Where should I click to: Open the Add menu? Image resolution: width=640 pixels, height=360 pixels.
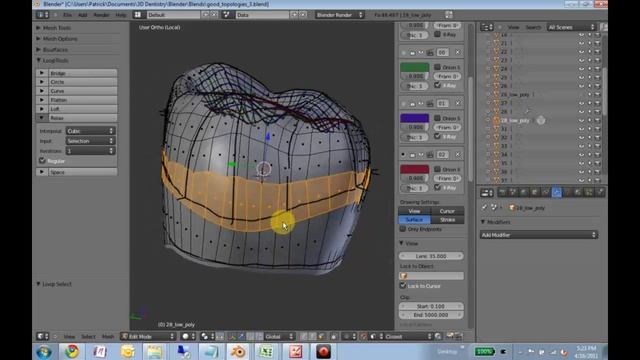tap(82, 15)
